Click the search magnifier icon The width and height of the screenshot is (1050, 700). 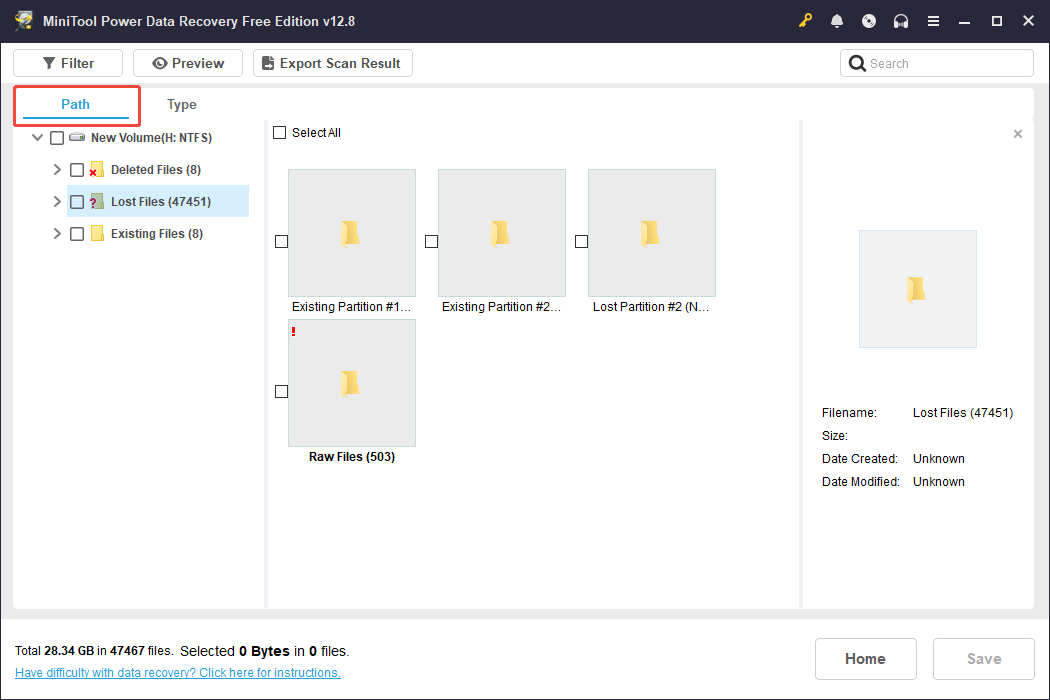[857, 62]
